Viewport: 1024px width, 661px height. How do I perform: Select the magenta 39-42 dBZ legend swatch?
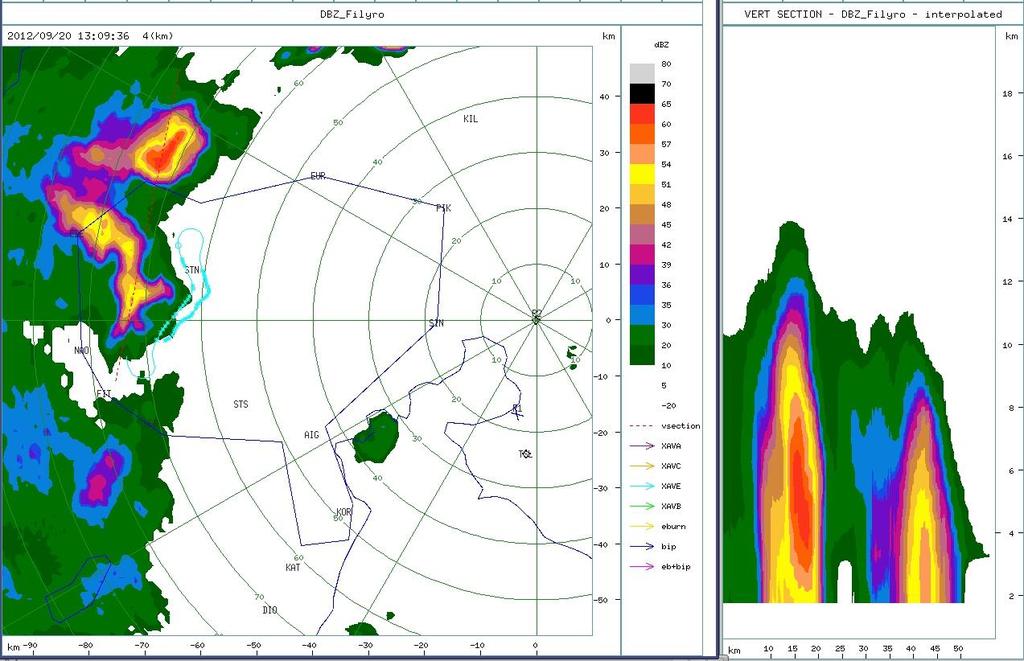(x=642, y=255)
